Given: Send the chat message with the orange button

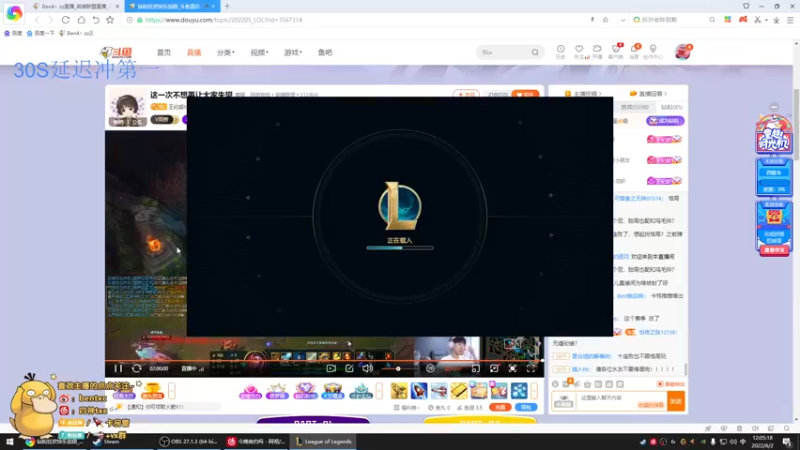Looking at the screenshot, I should pyautogui.click(x=676, y=402).
